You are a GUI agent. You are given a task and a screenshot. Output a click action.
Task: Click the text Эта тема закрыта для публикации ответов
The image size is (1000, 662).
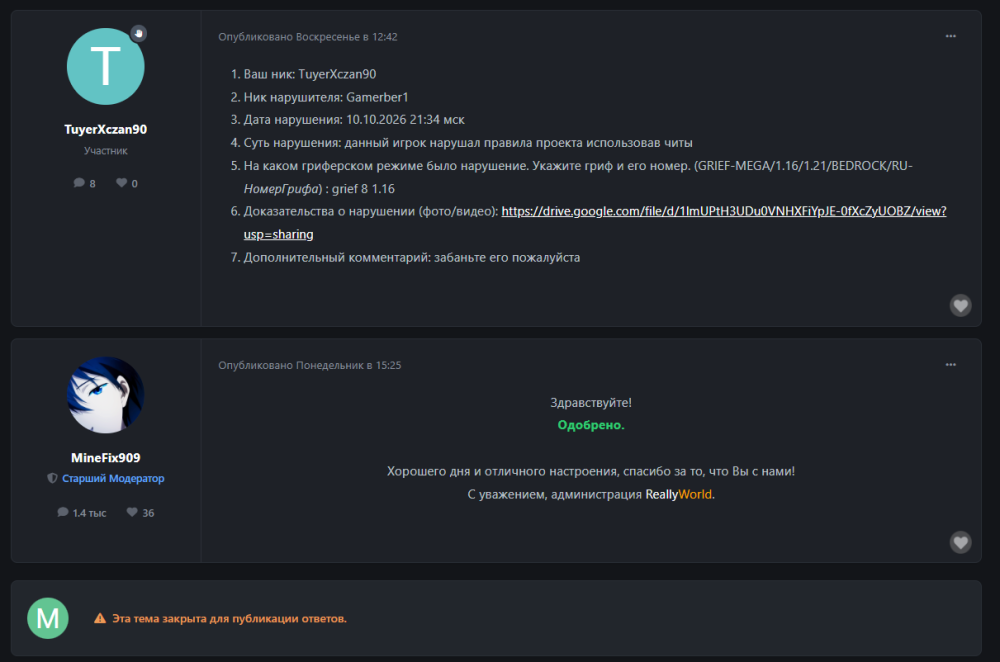pyautogui.click(x=230, y=619)
